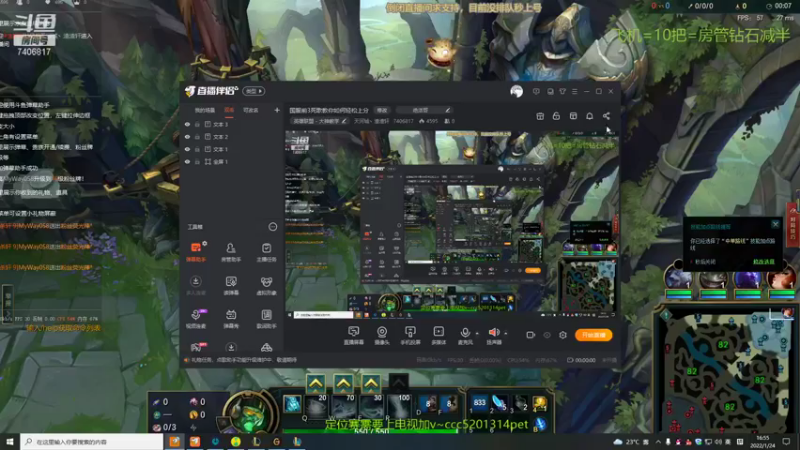Select the red underlined tab in sources panel
Viewport: 800px width, 450px height.
coord(229,110)
